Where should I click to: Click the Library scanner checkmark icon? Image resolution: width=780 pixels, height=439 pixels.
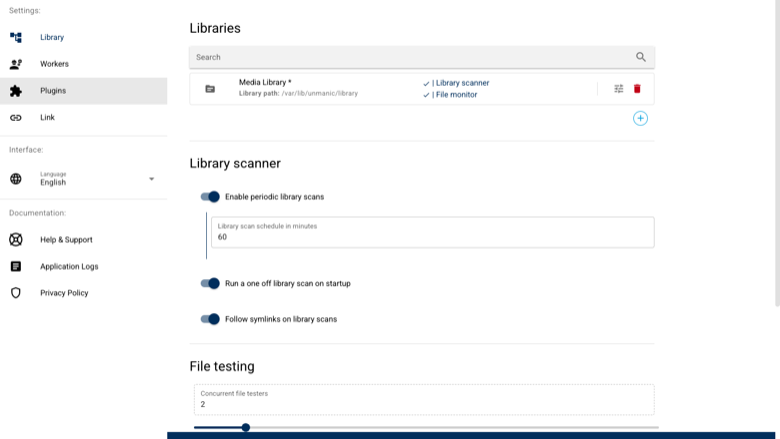(426, 84)
